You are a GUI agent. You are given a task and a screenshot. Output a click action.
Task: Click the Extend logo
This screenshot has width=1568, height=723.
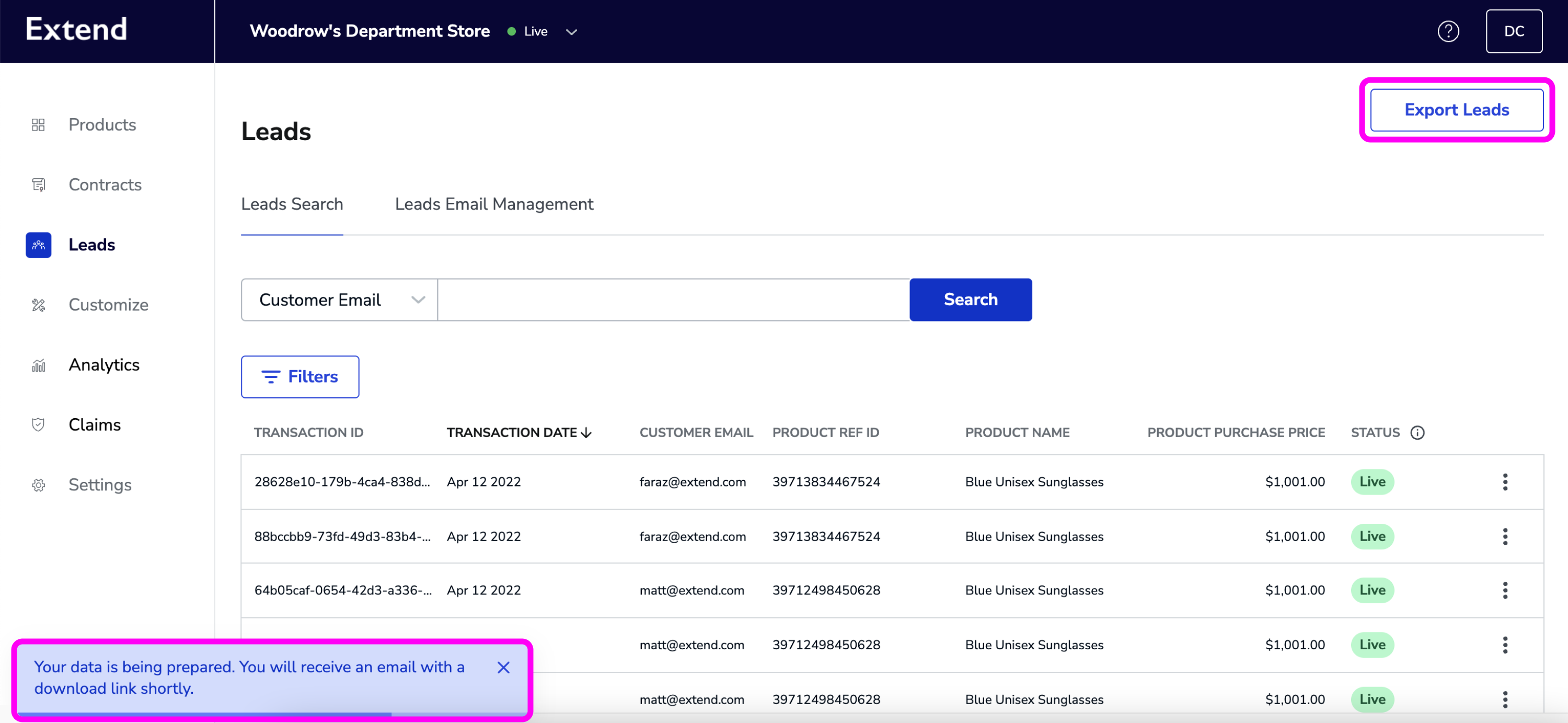pyautogui.click(x=77, y=29)
